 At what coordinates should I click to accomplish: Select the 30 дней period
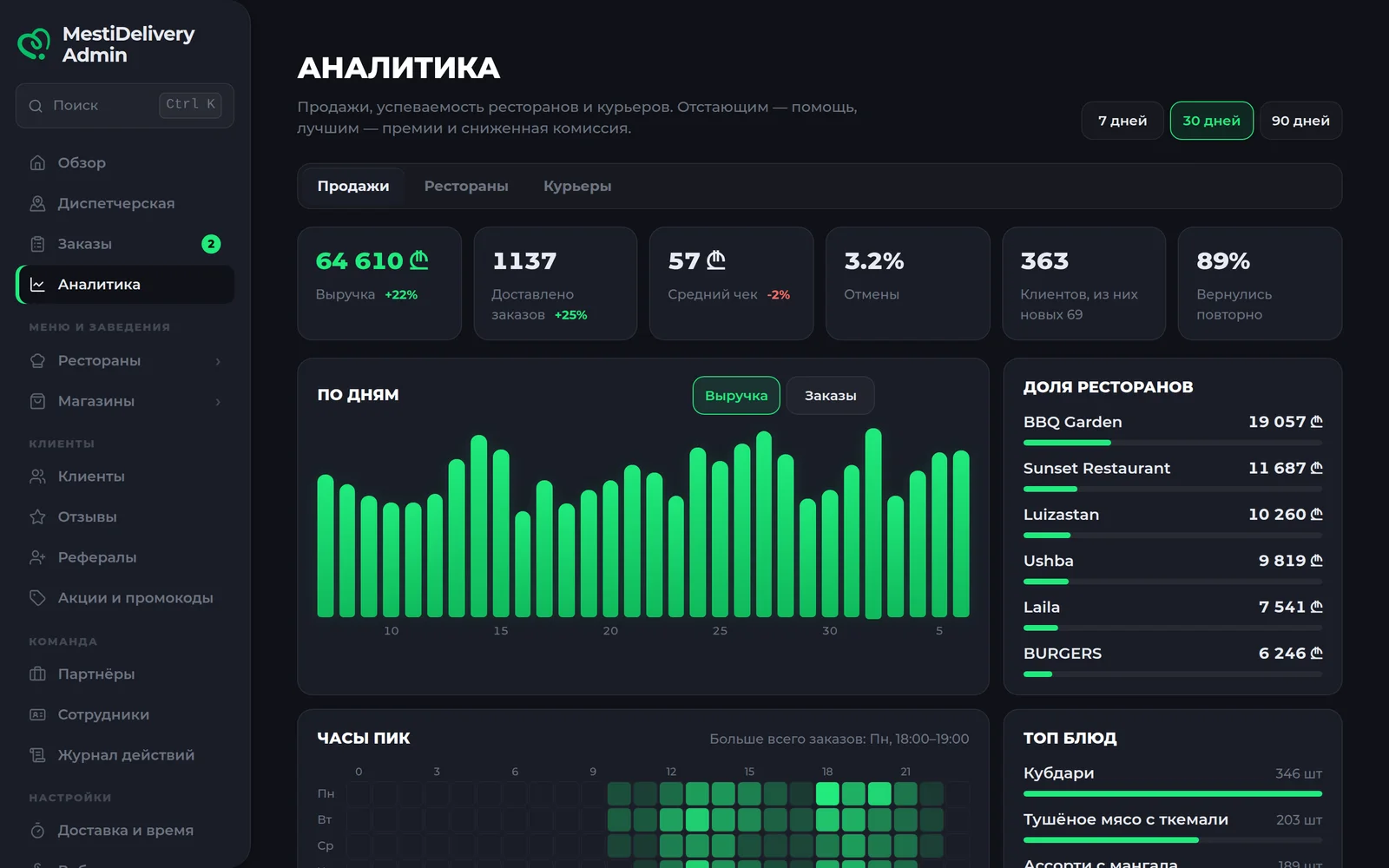[1211, 121]
